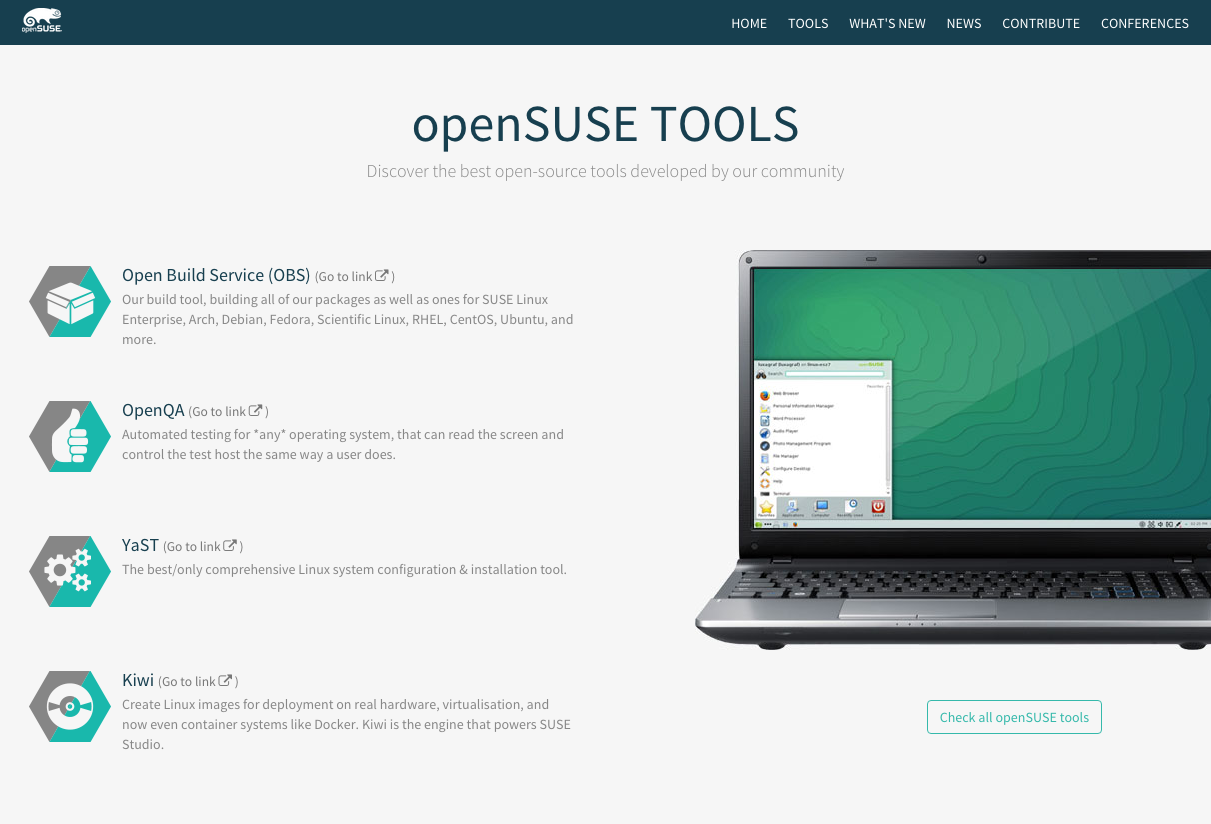The image size is (1211, 824).
Task: Click external-link icon beside Kiwi
Action: tap(226, 681)
